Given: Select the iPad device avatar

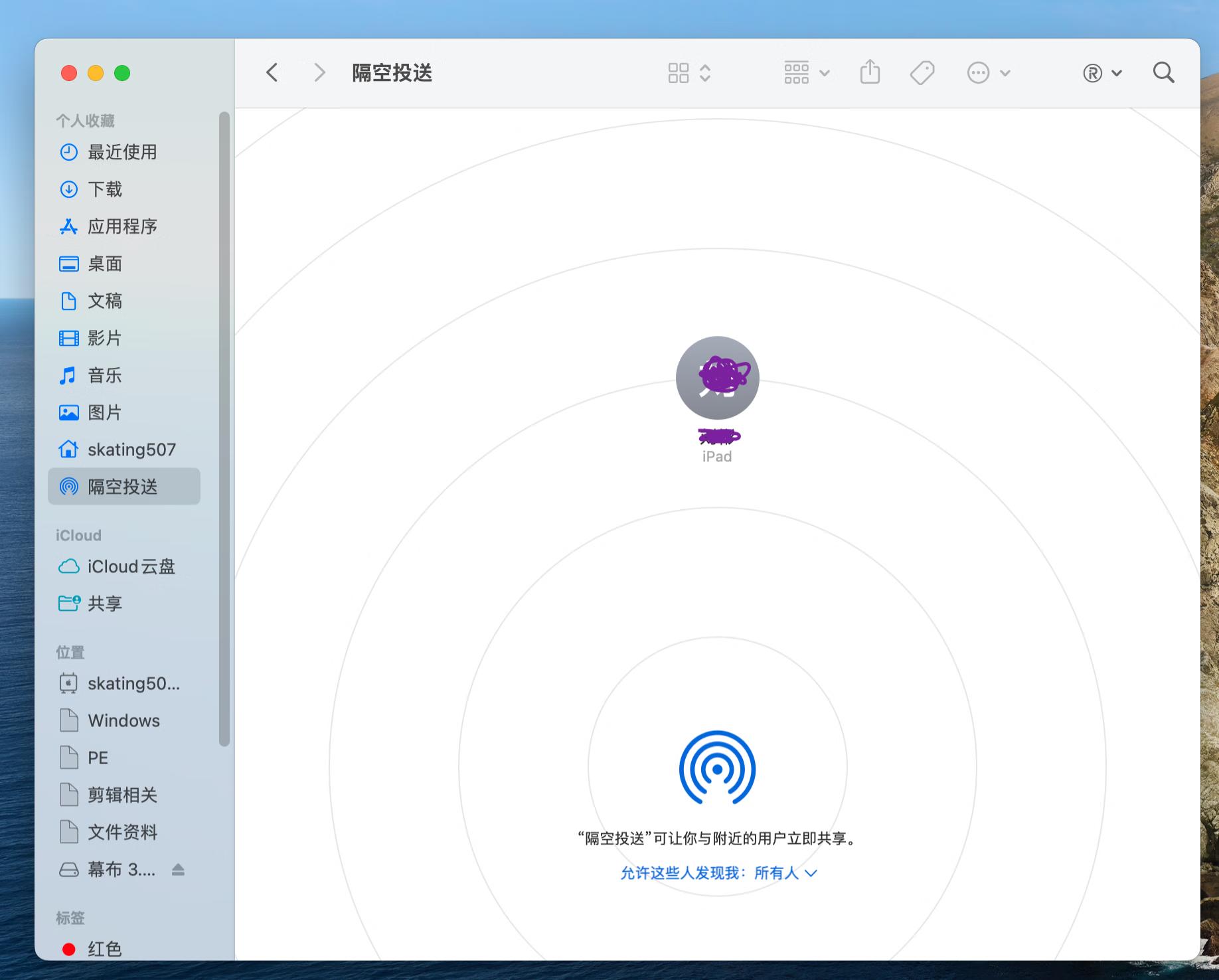Looking at the screenshot, I should click(717, 378).
